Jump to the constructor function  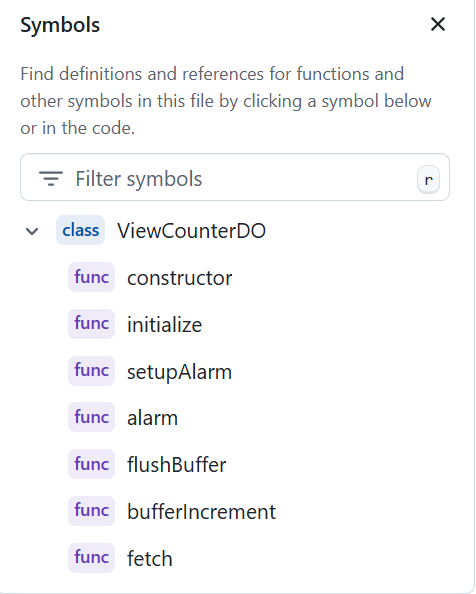(x=179, y=278)
